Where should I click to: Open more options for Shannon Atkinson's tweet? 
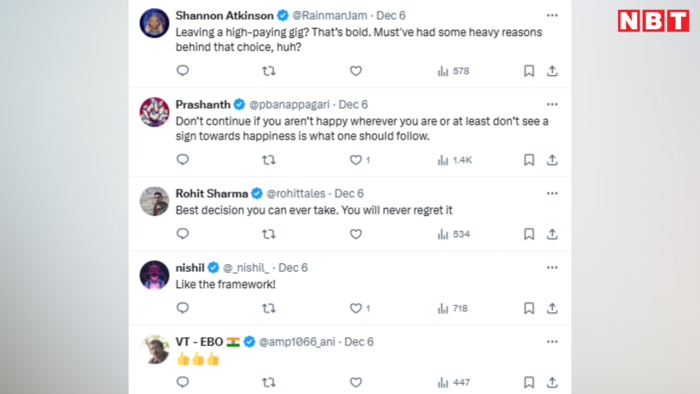coord(552,16)
